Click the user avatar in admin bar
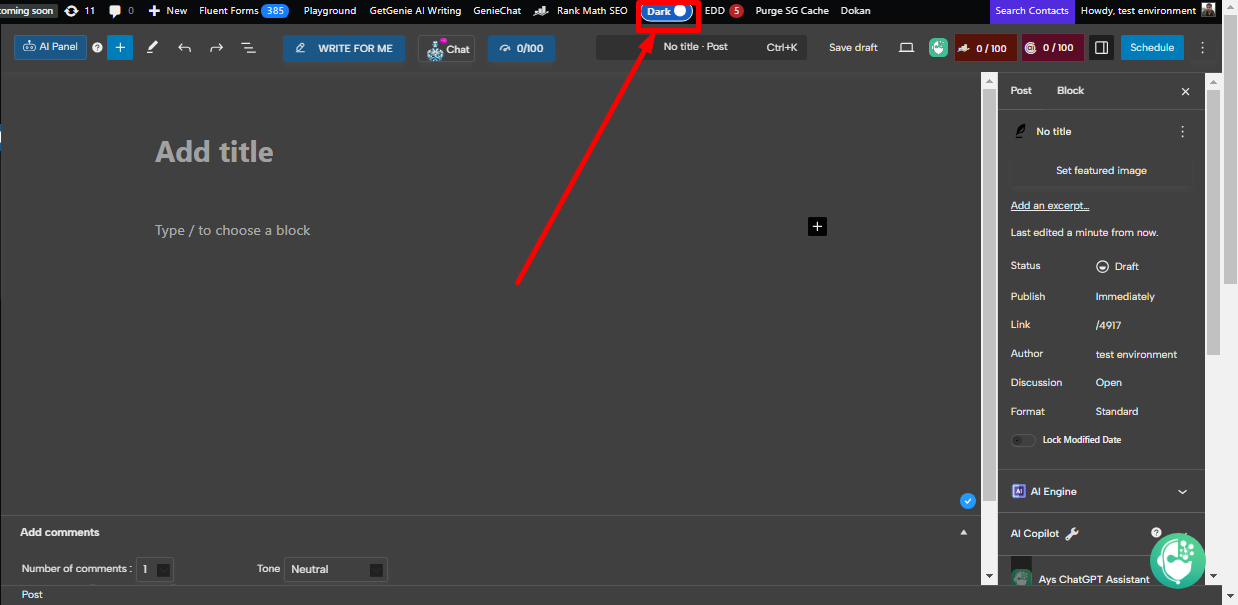 click(x=1209, y=11)
